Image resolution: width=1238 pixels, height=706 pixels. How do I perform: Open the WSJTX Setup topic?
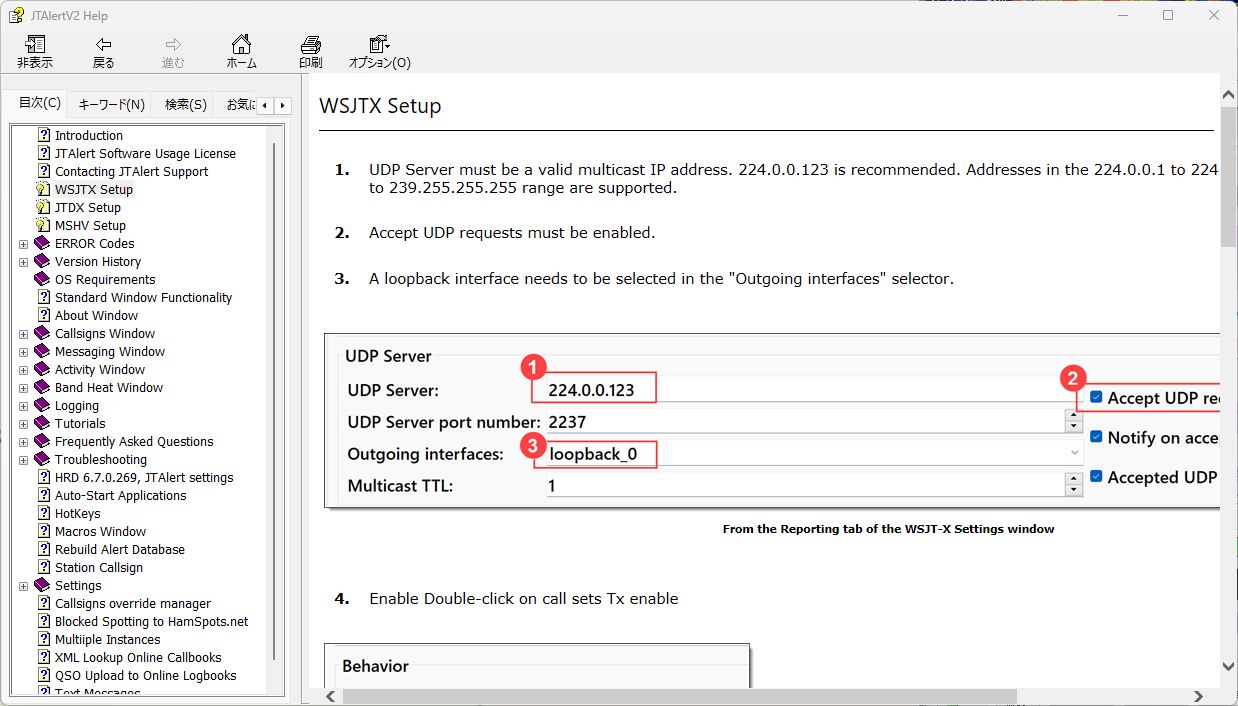[93, 189]
